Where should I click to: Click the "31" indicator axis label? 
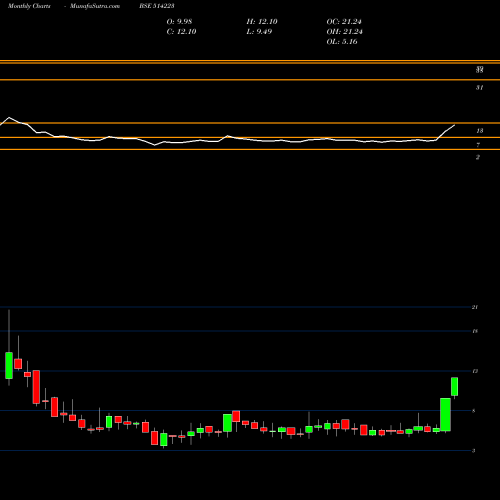pos(479,88)
